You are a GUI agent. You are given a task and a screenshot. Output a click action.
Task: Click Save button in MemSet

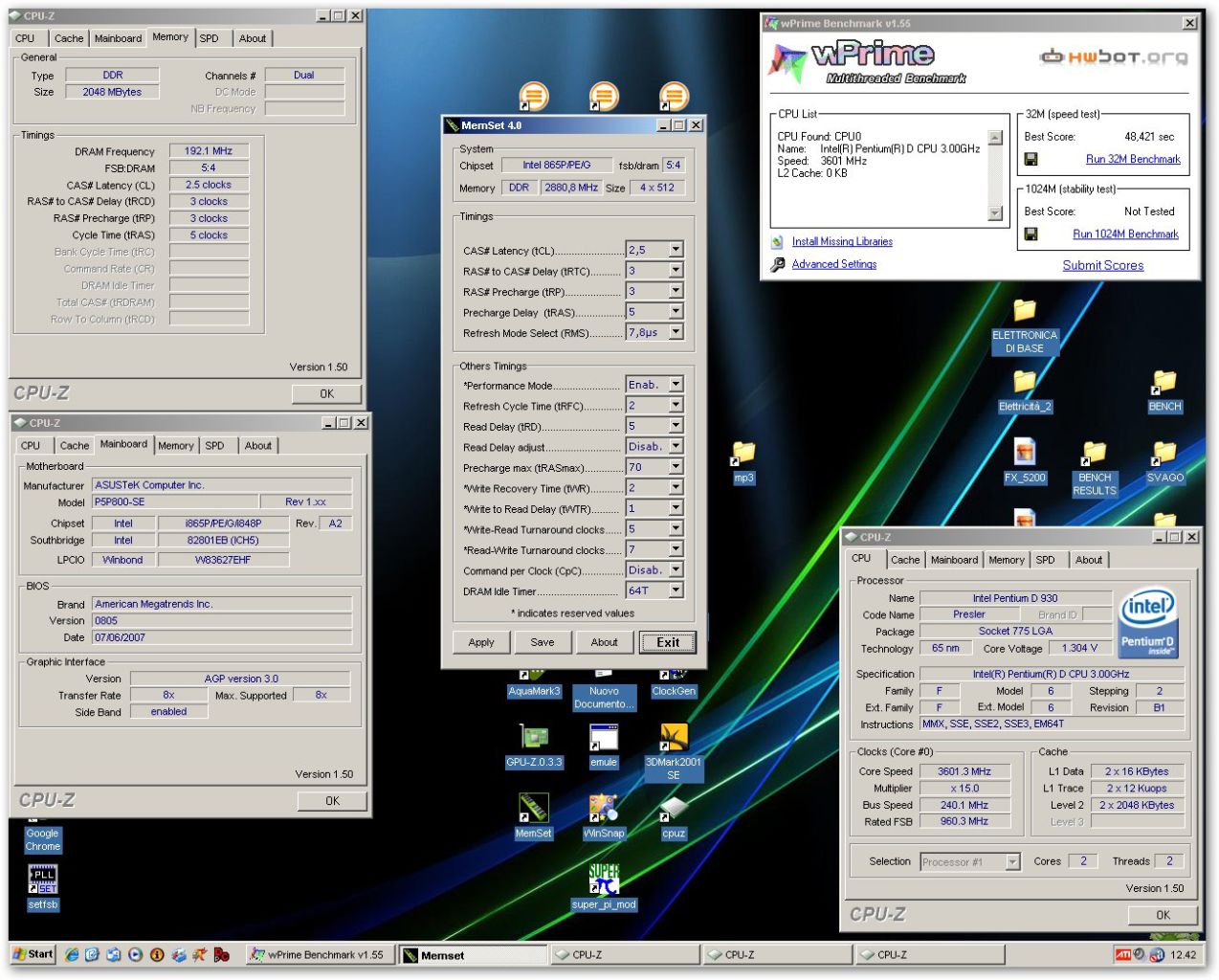543,642
